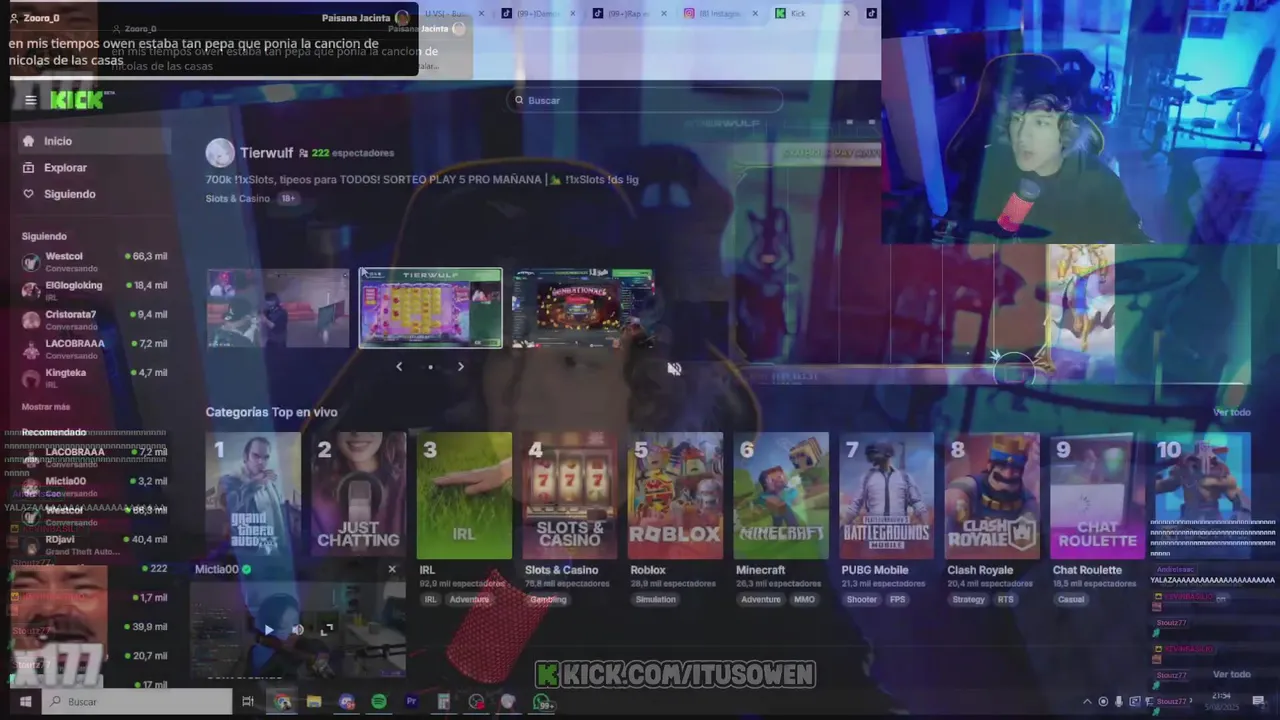Close the Mictia00 mini player

392,569
